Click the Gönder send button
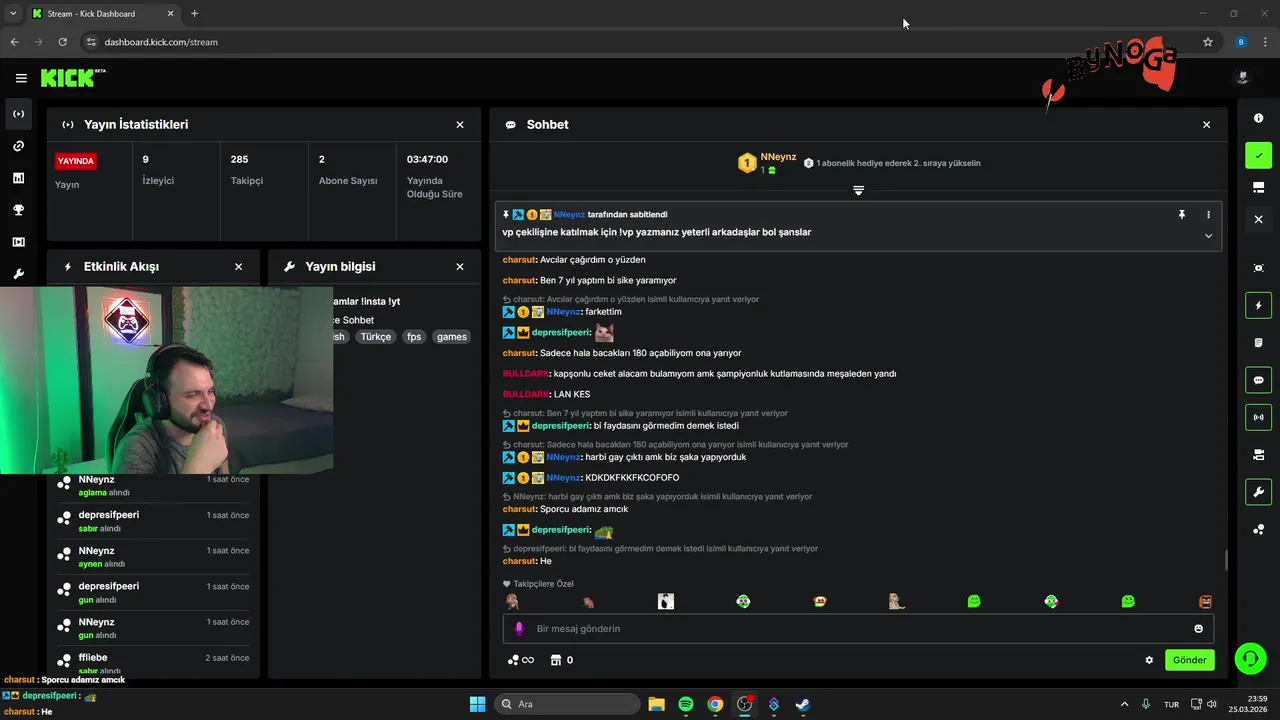 1190,660
